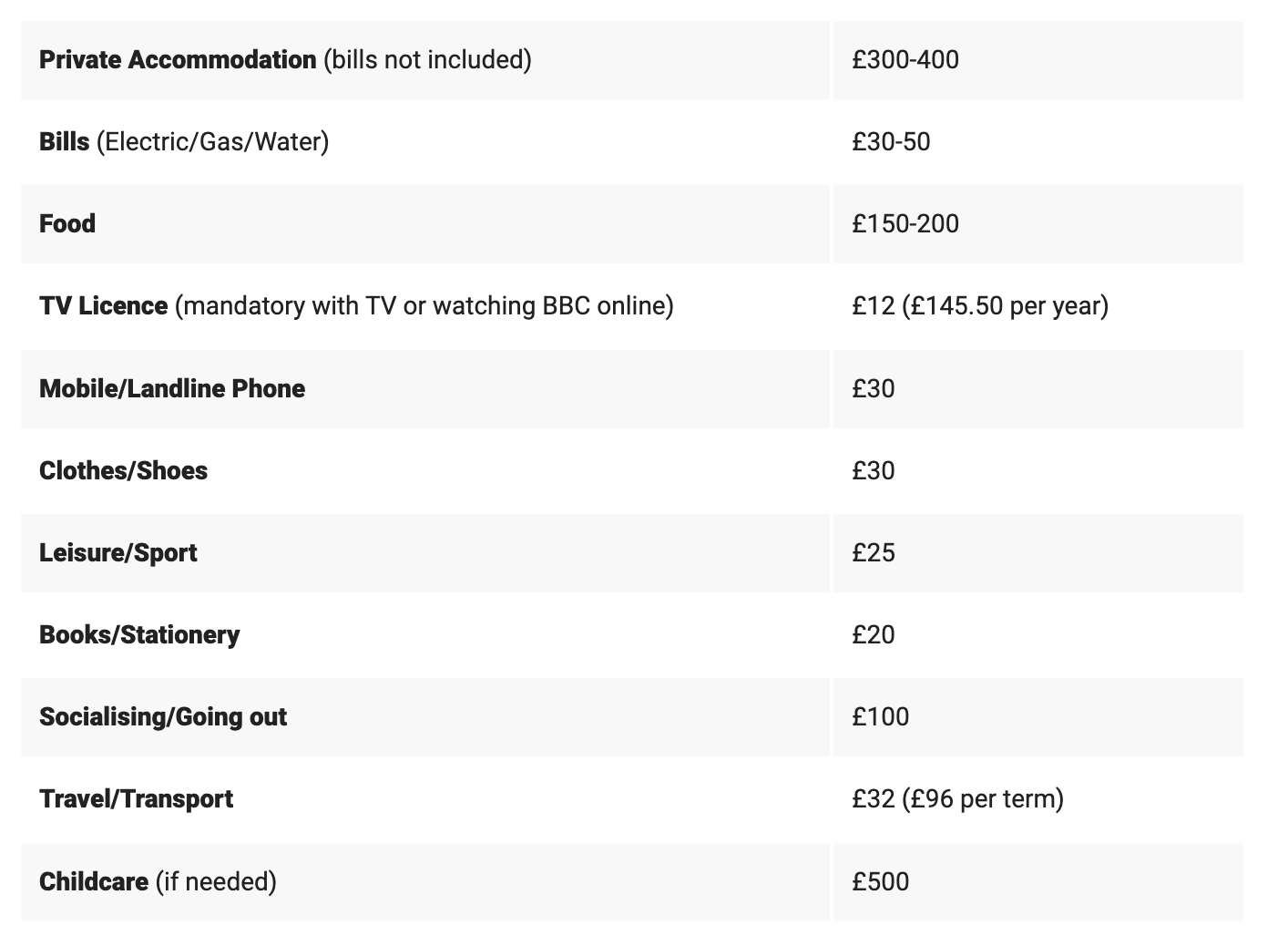Select the Childcare (if needed) label
1288x946 pixels.
[x=158, y=882]
